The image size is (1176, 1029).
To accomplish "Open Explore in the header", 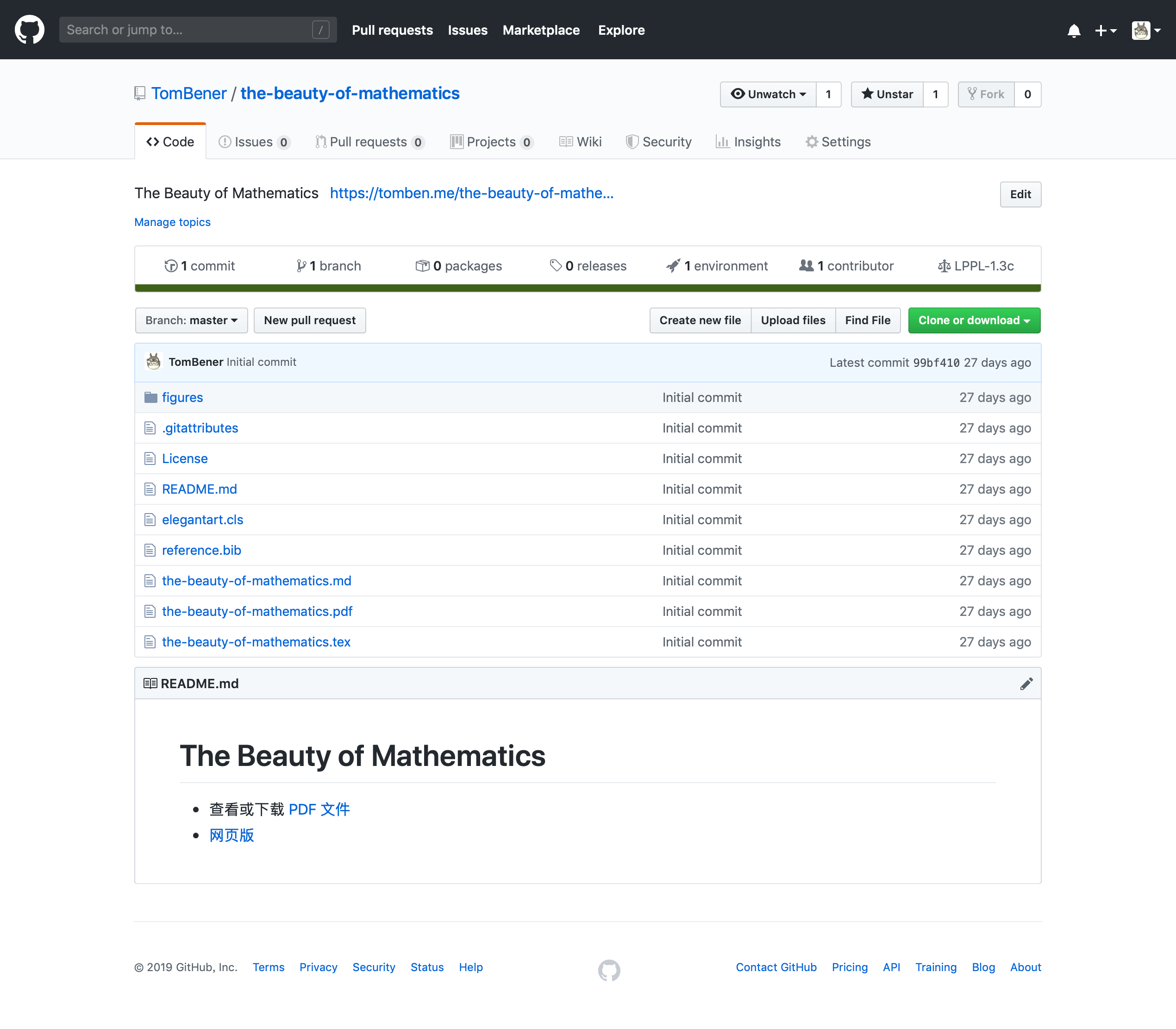I will (x=621, y=31).
